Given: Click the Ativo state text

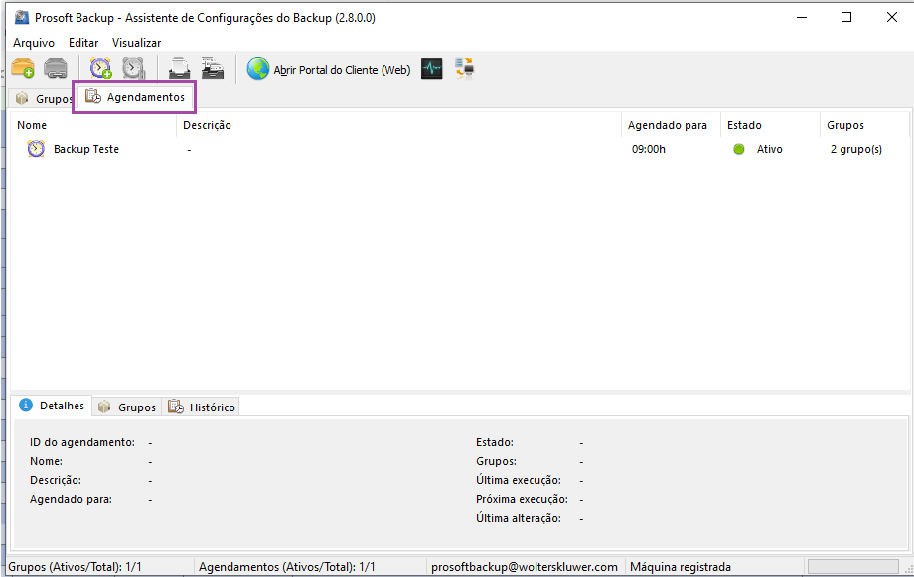Looking at the screenshot, I should pyautogui.click(x=769, y=149).
